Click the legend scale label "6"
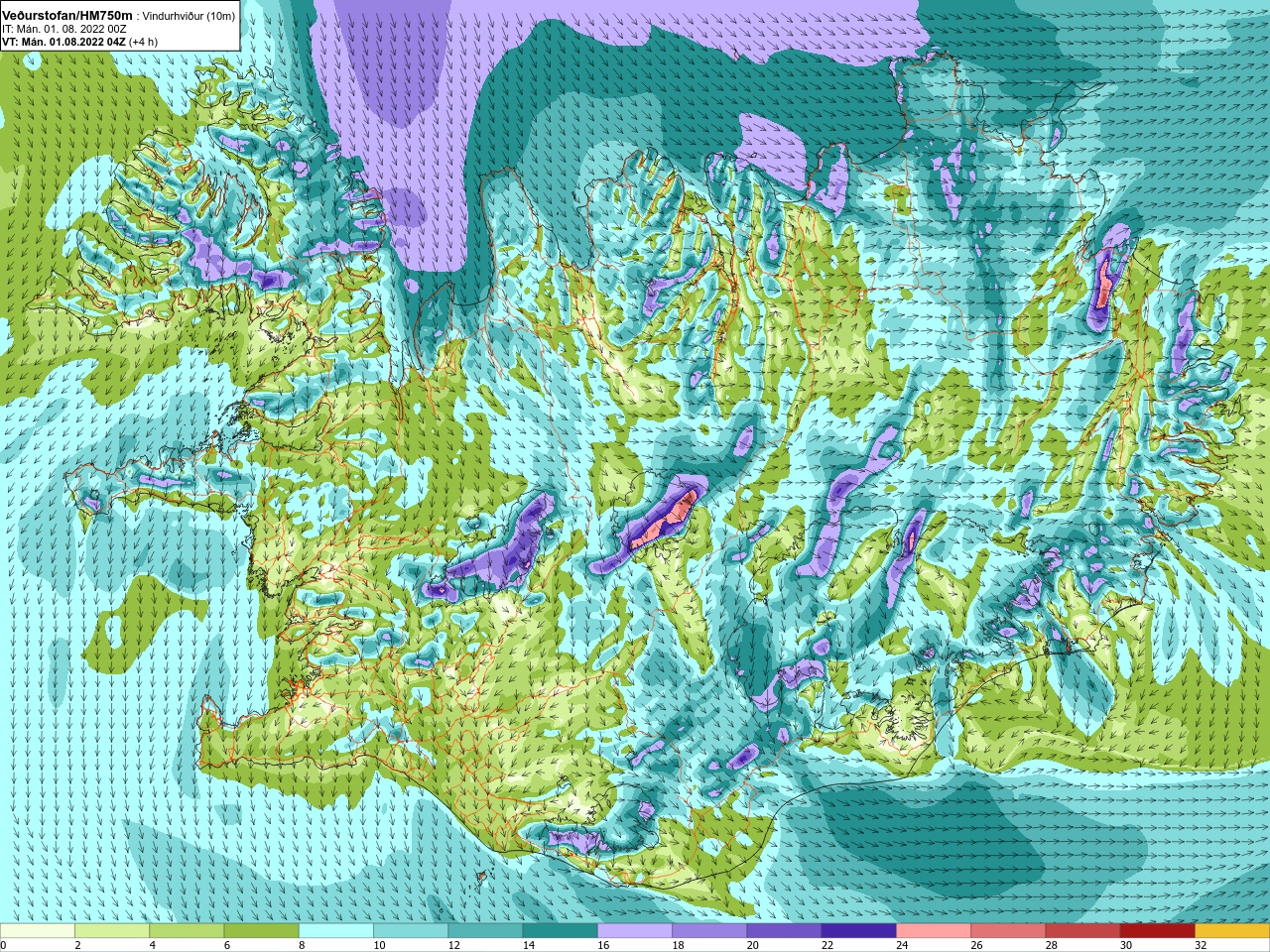The width and height of the screenshot is (1270, 952). pyautogui.click(x=226, y=946)
